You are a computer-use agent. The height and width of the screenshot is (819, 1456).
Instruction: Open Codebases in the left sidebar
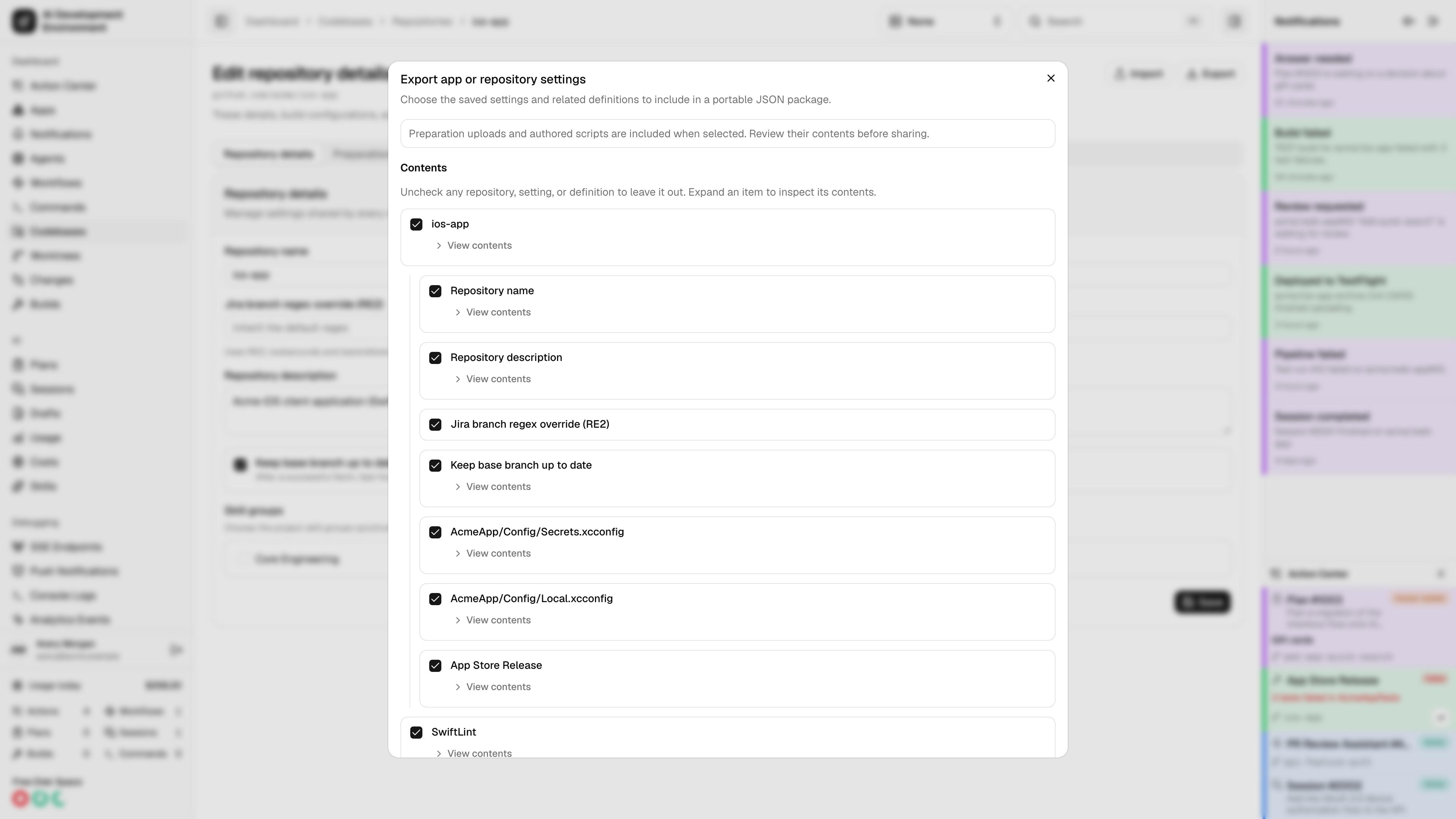pos(97,231)
